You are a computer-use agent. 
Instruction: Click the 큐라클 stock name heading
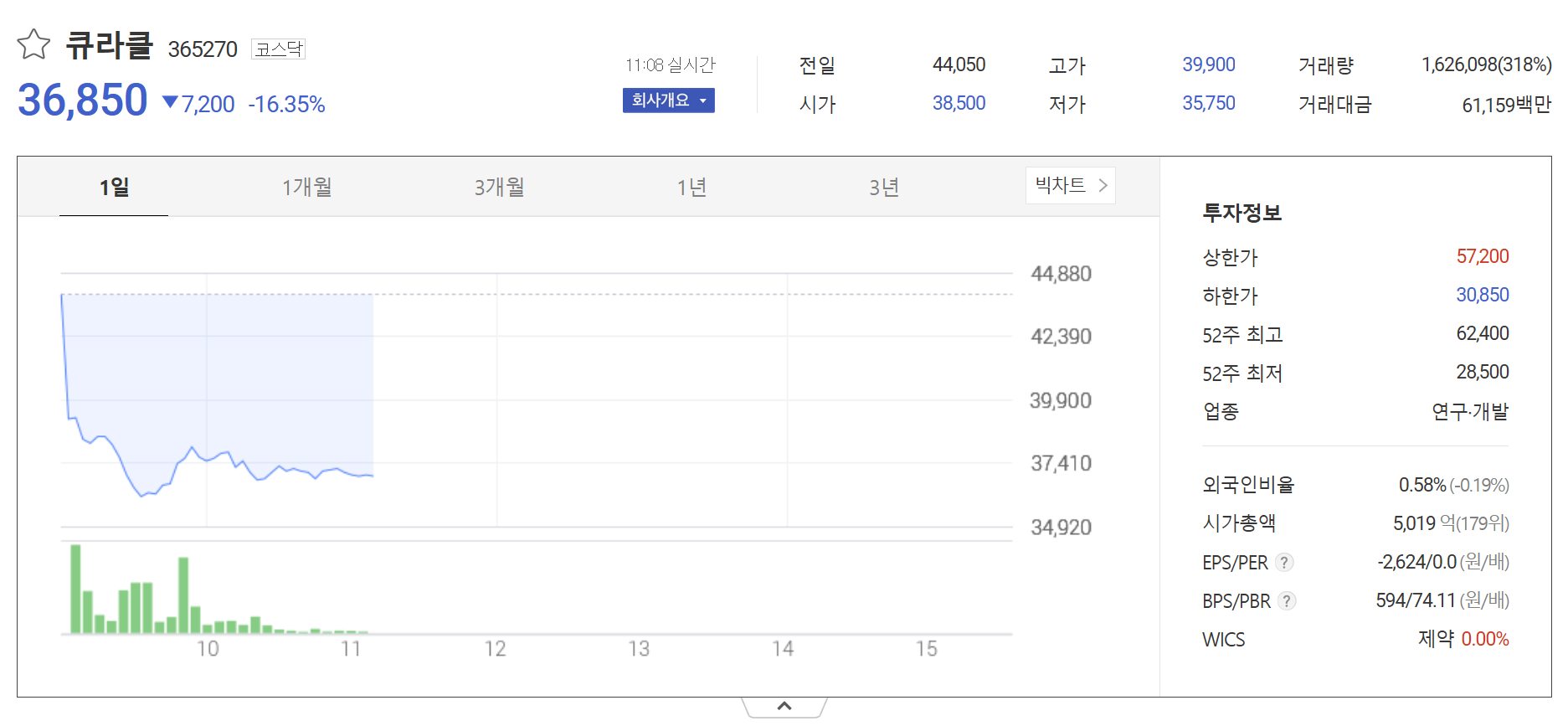(x=110, y=45)
